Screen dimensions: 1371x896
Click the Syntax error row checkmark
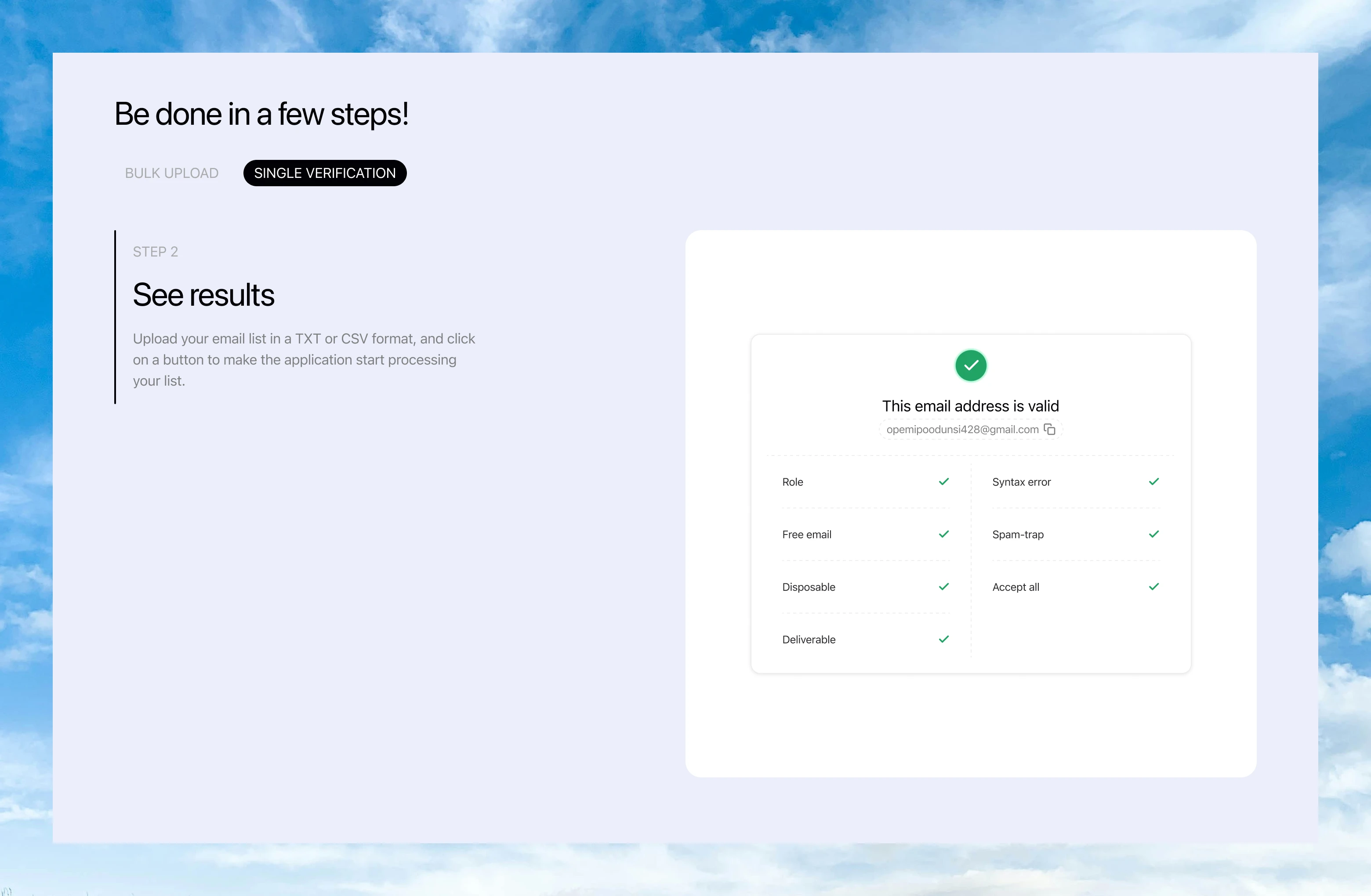coord(1153,481)
